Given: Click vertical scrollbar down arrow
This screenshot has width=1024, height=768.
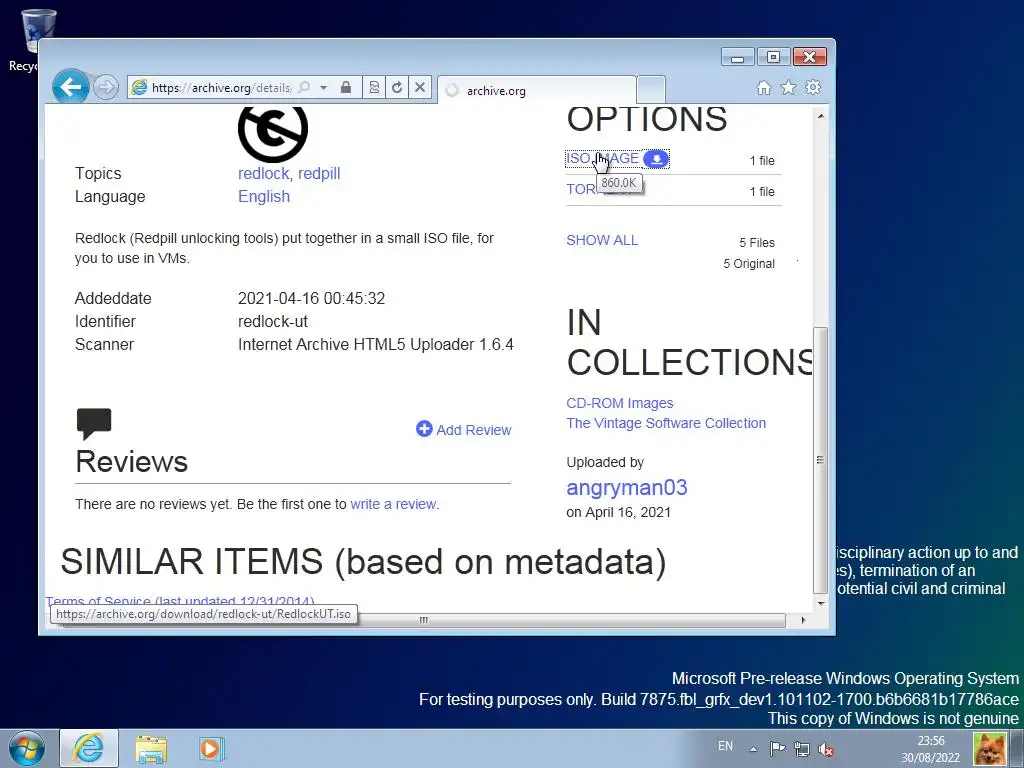Looking at the screenshot, I should click(x=821, y=603).
